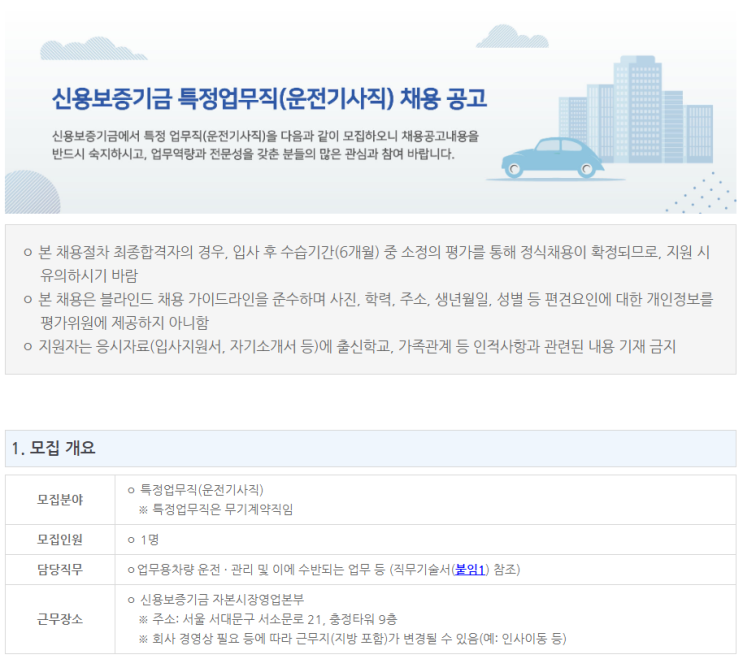743x659 pixels.
Task: Click the 담당직무 table header cell
Action: pyautogui.click(x=60, y=569)
